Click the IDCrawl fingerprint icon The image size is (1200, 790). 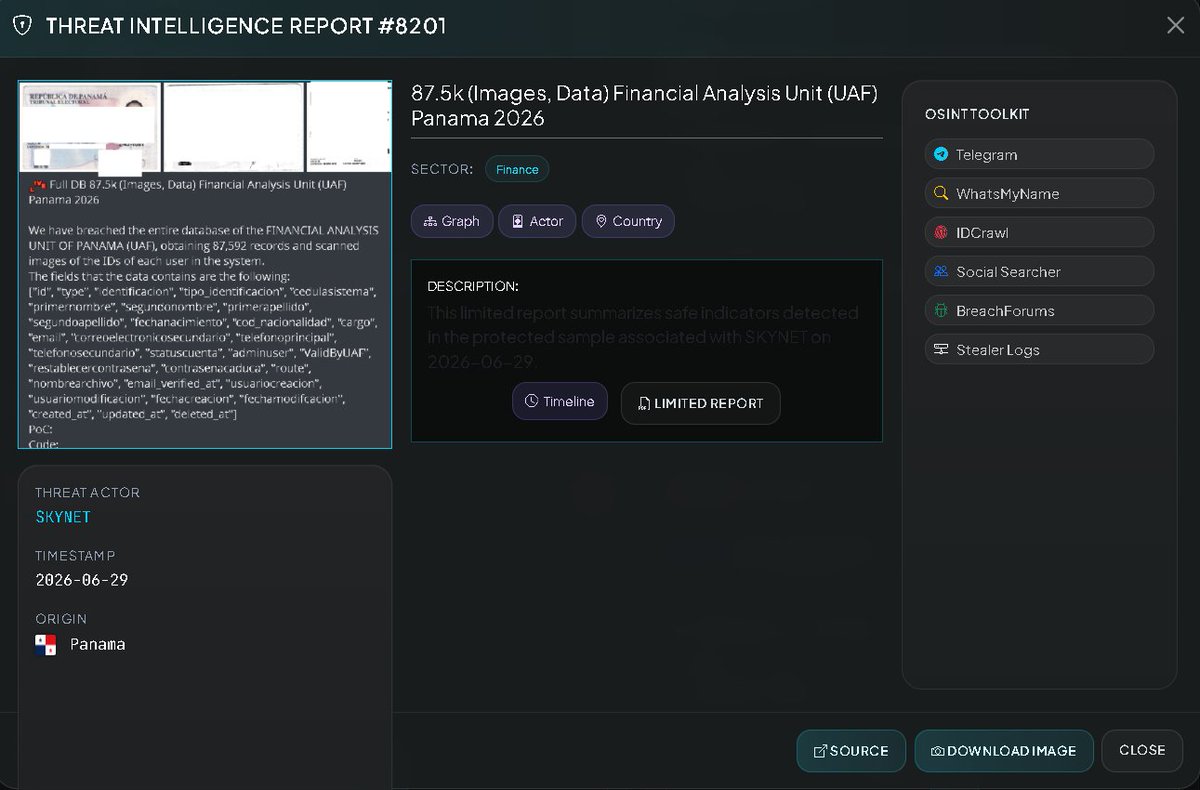pos(941,232)
